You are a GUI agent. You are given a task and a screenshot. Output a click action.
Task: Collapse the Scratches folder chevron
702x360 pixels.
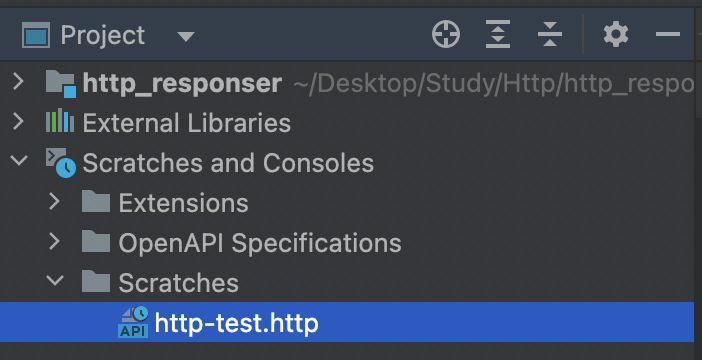pyautogui.click(x=55, y=281)
